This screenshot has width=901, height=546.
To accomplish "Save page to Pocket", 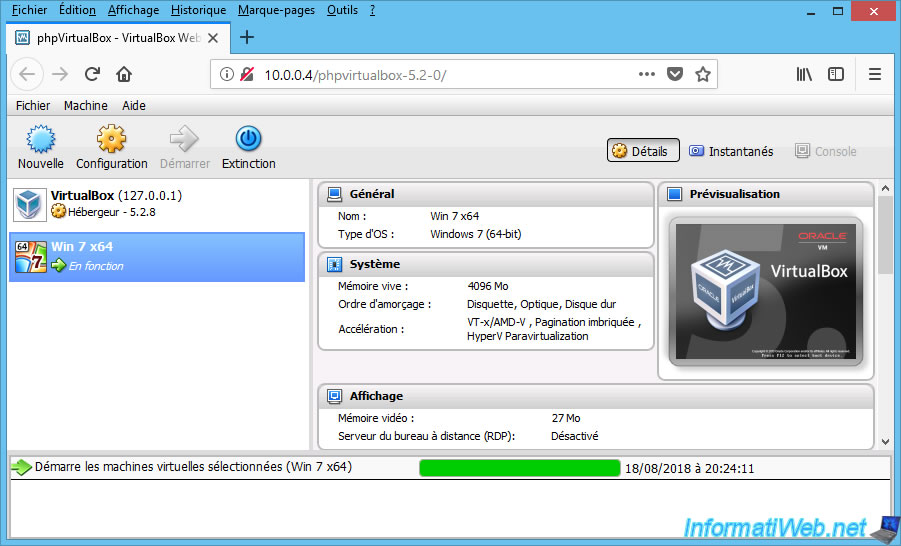I will click(675, 74).
